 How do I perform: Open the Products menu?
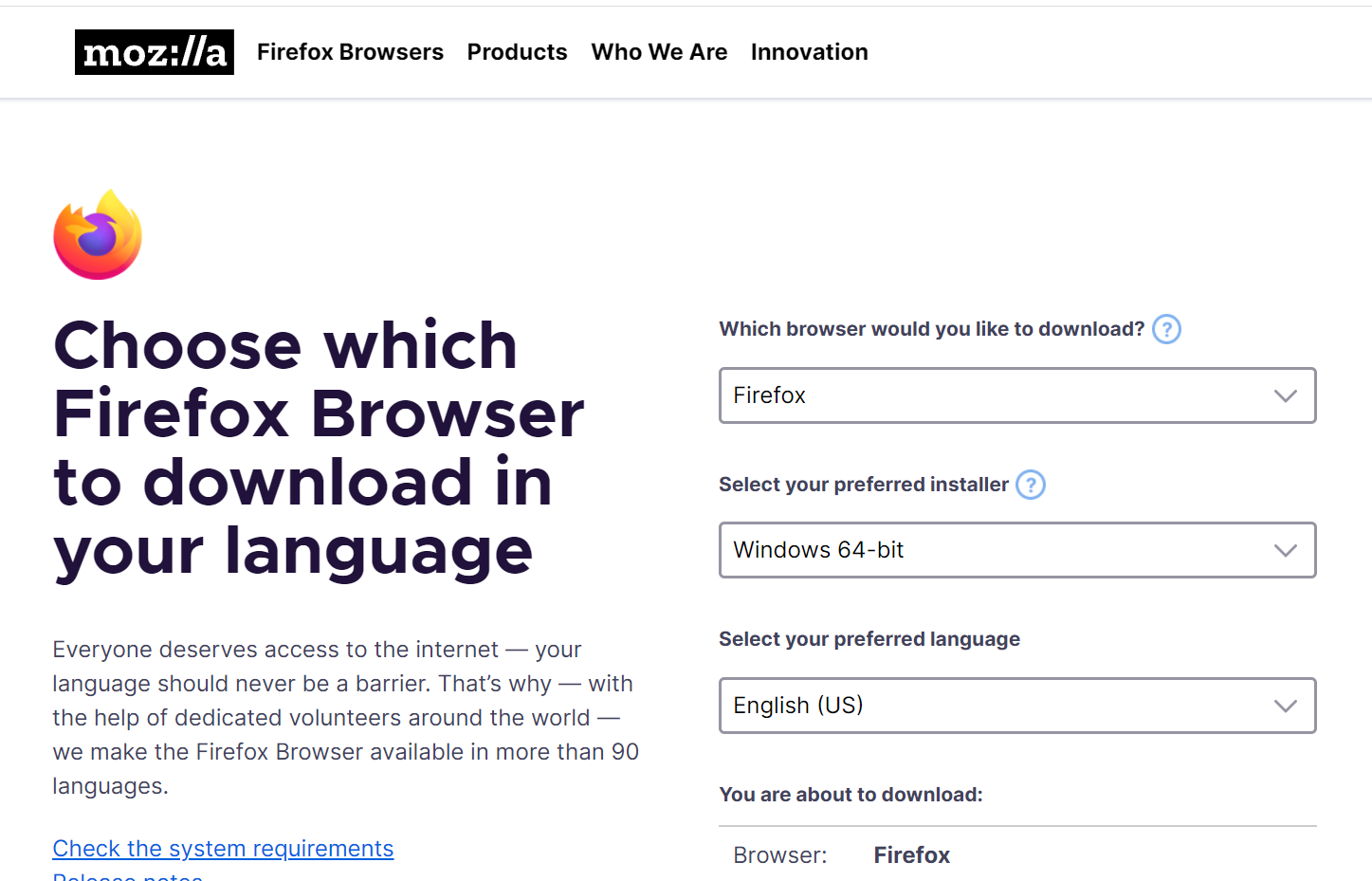[x=517, y=52]
